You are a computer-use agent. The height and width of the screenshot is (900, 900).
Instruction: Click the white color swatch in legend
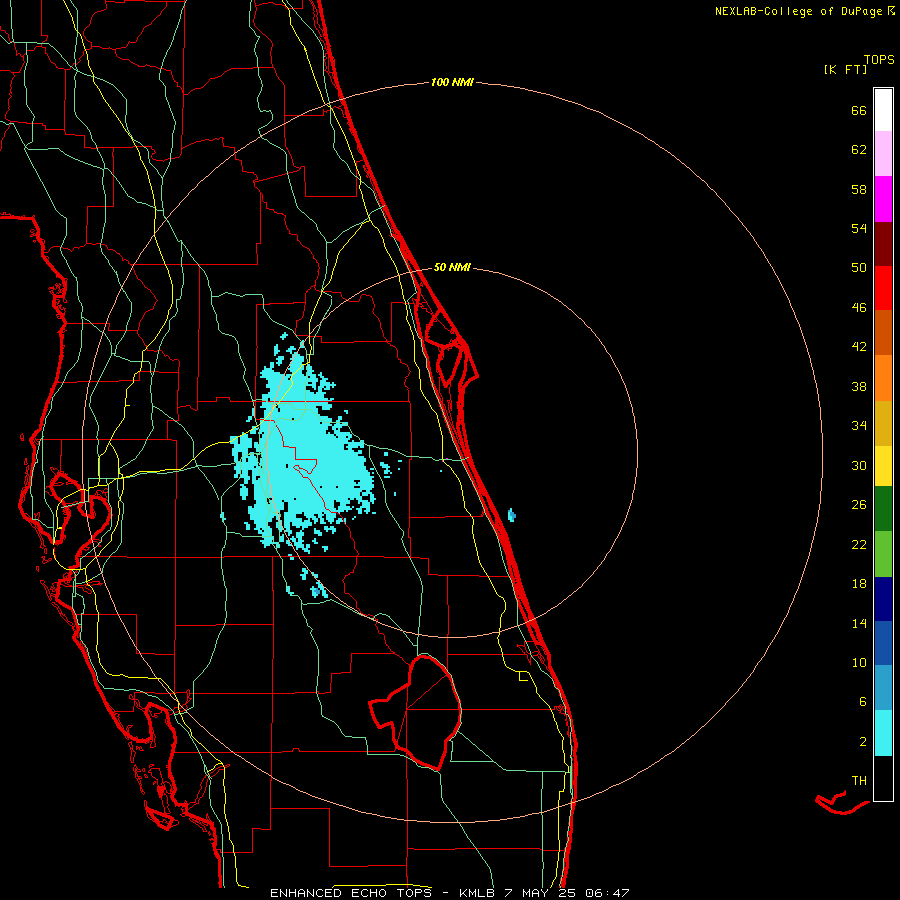click(x=883, y=110)
